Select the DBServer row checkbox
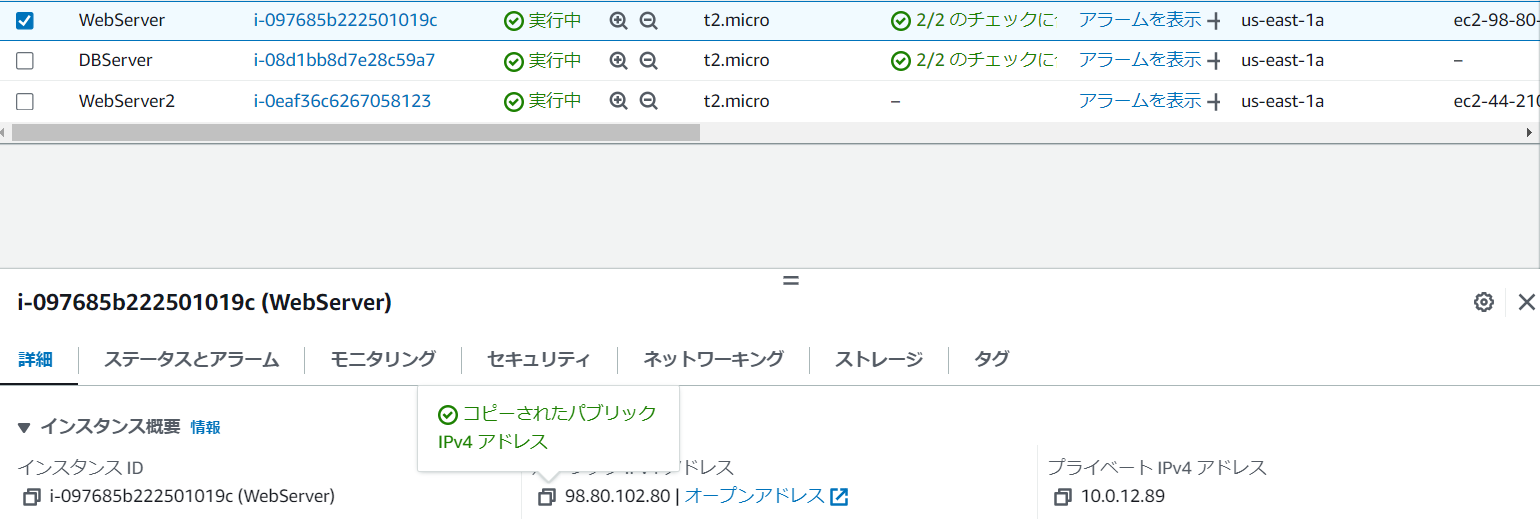The height and width of the screenshot is (519, 1540). (x=25, y=60)
